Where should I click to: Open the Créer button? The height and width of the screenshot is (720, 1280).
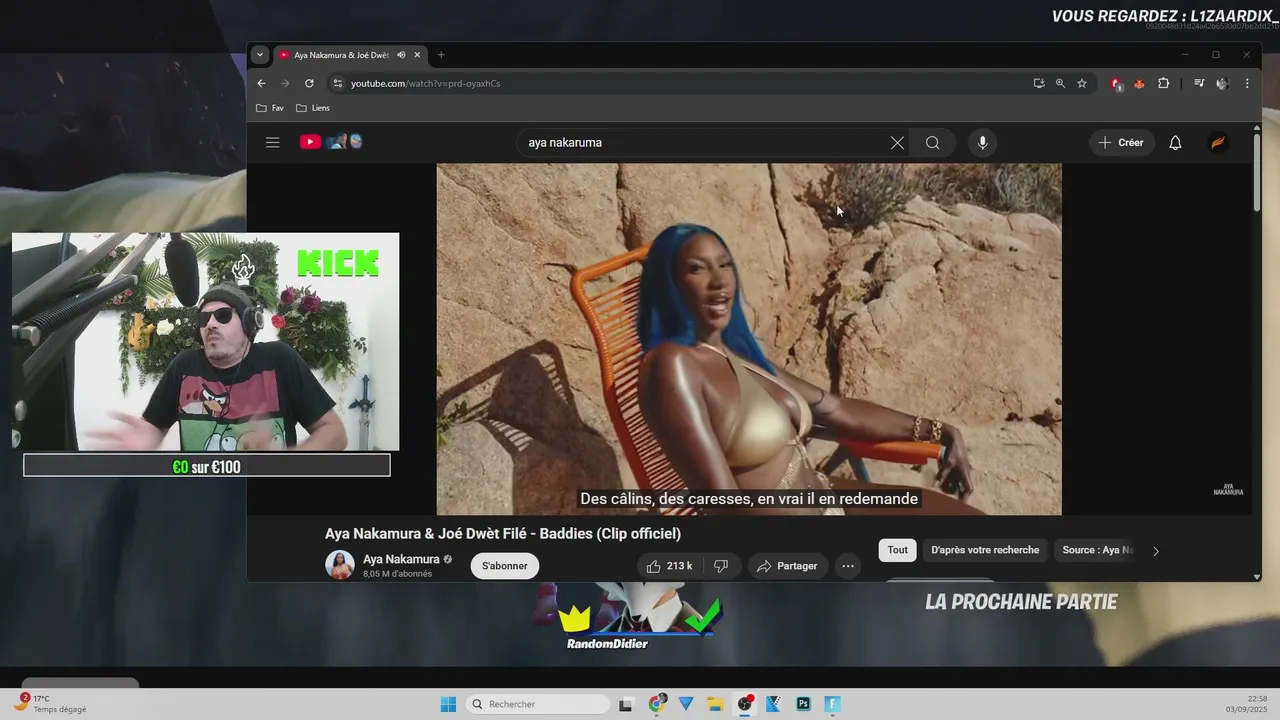coord(1121,143)
